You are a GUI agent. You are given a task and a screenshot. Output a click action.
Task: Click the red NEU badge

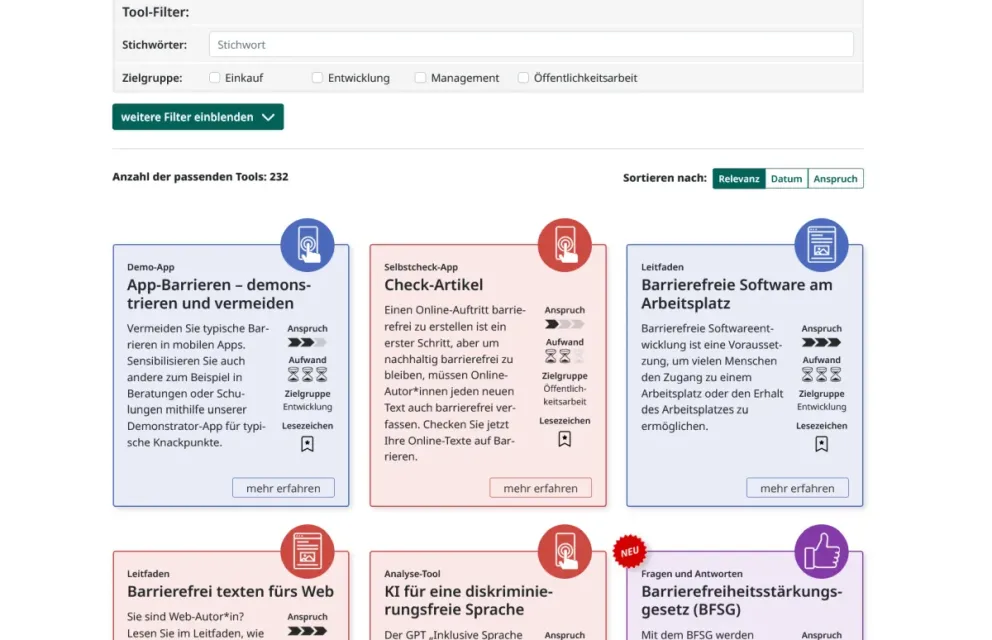[x=629, y=551]
